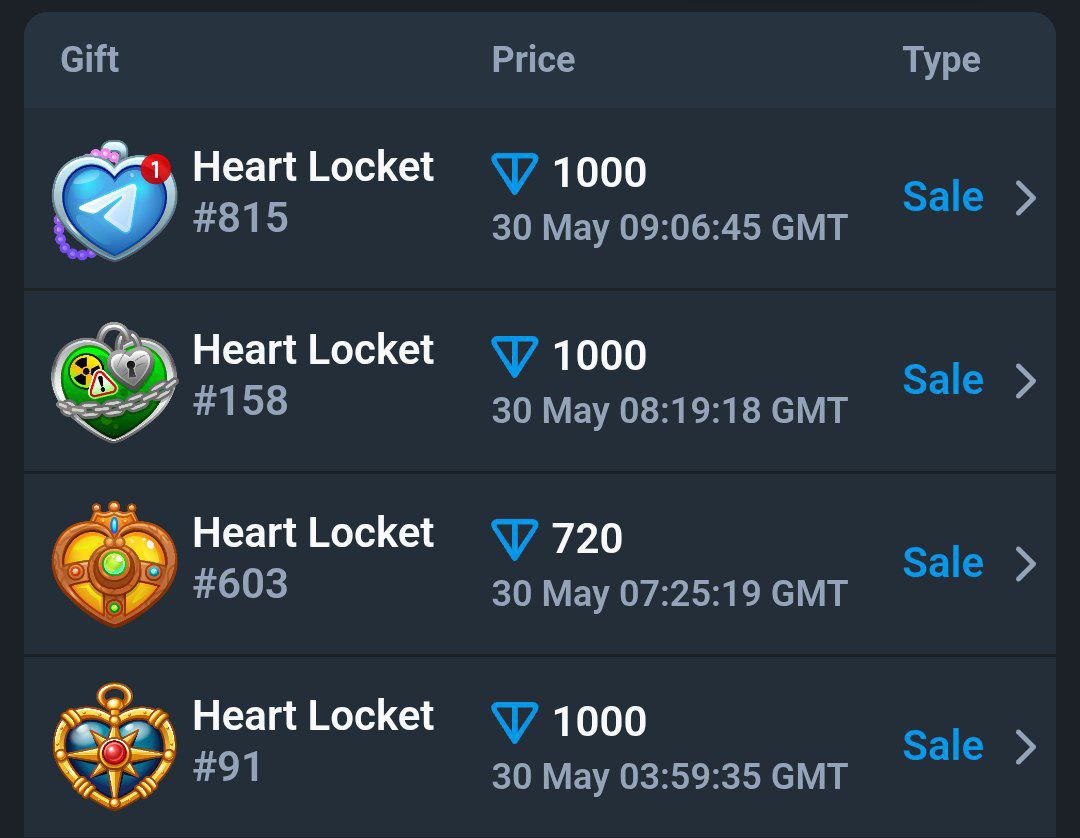Open the Sale link for Heart Locket #815
The width and height of the screenshot is (1080, 838).
943,197
